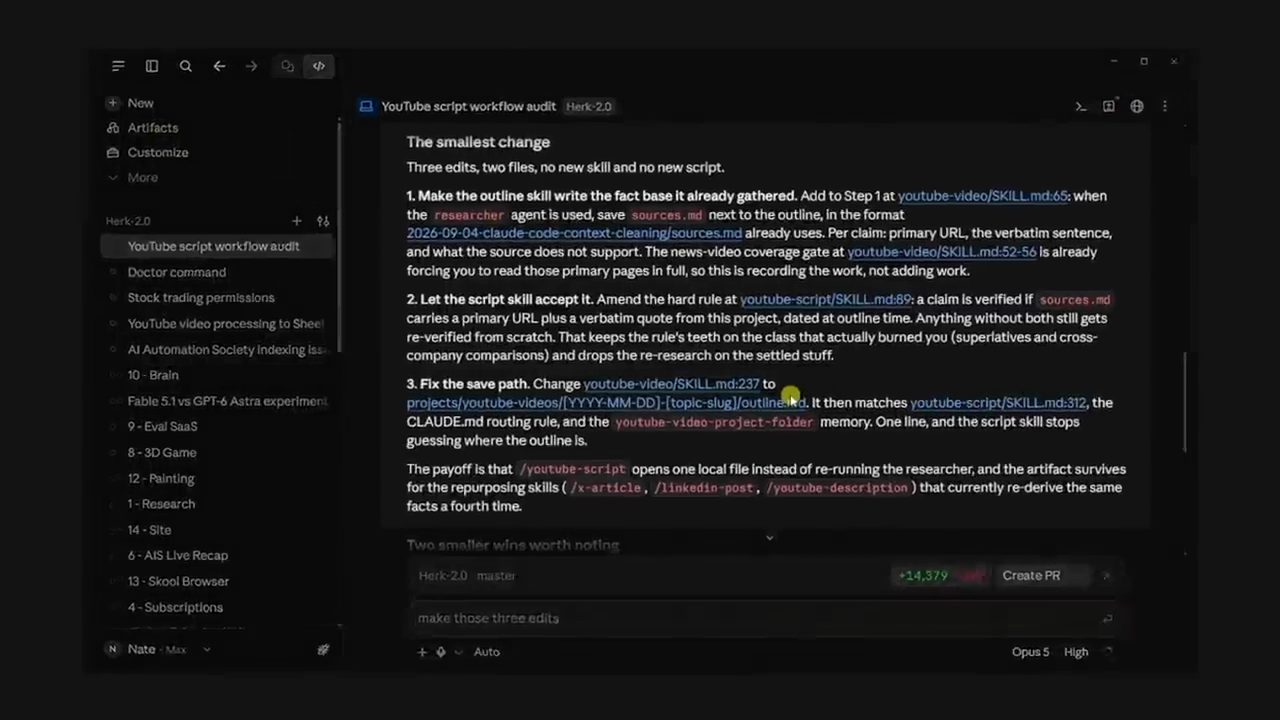Open the Auto permission mode dropdown
This screenshot has height=720, width=1280.
[486, 652]
